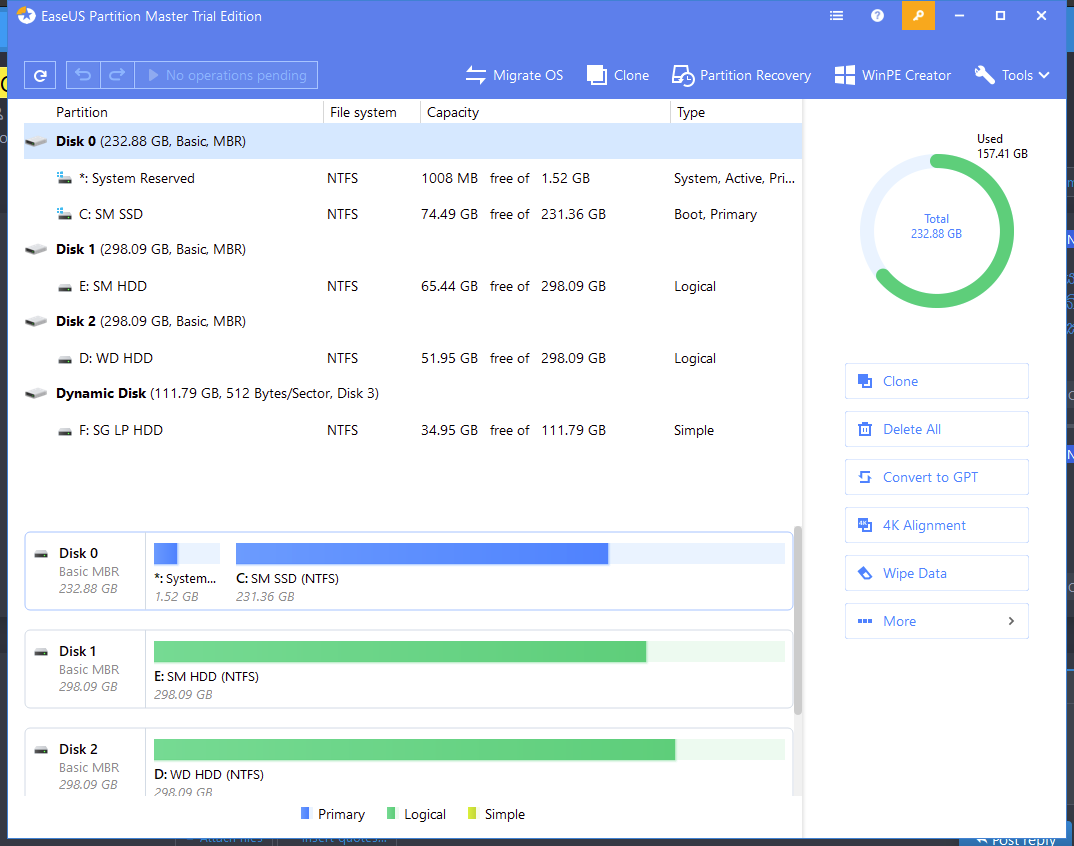Viewport: 1074px width, 846px height.
Task: Click Clone button in right panel
Action: (936, 381)
